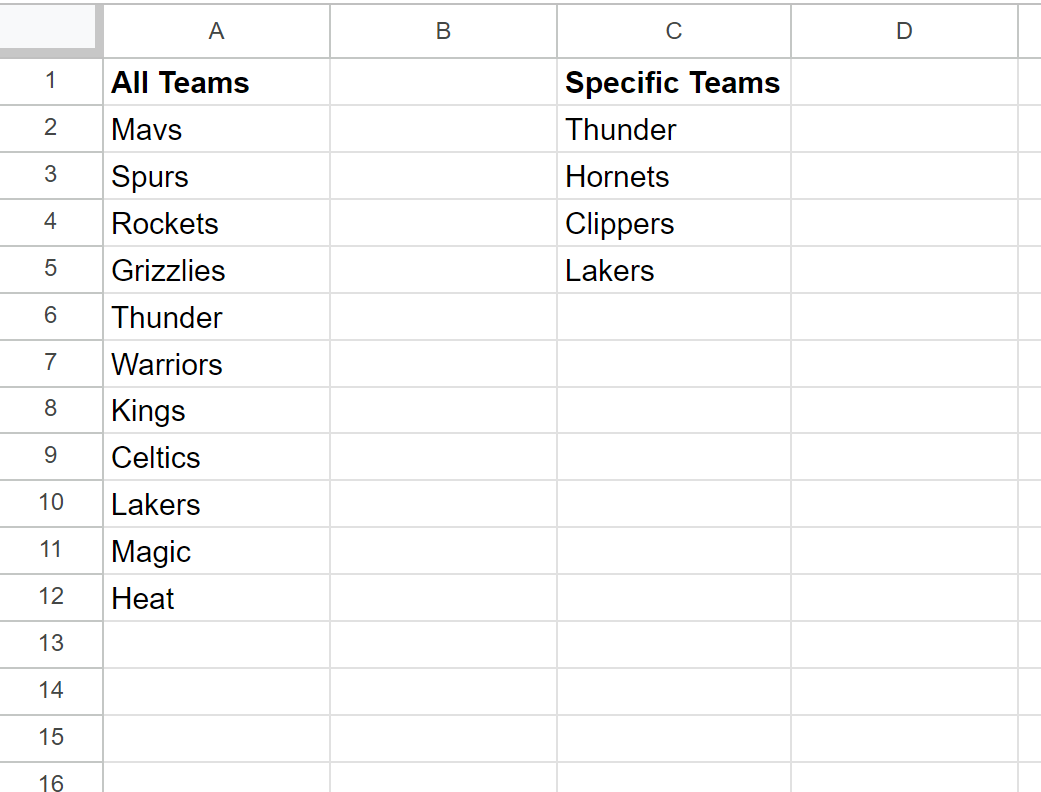Image resolution: width=1041 pixels, height=792 pixels.
Task: Select column C header
Action: [674, 31]
